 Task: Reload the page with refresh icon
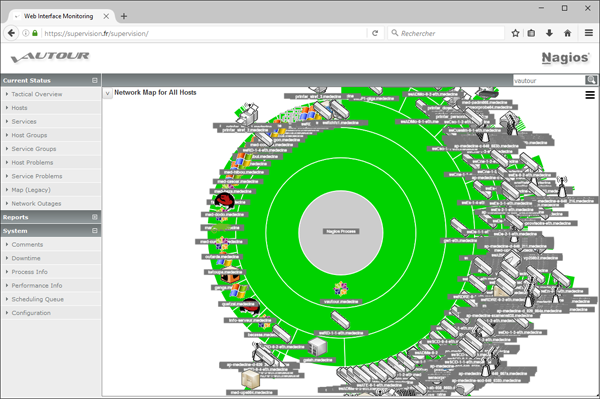pyautogui.click(x=375, y=33)
